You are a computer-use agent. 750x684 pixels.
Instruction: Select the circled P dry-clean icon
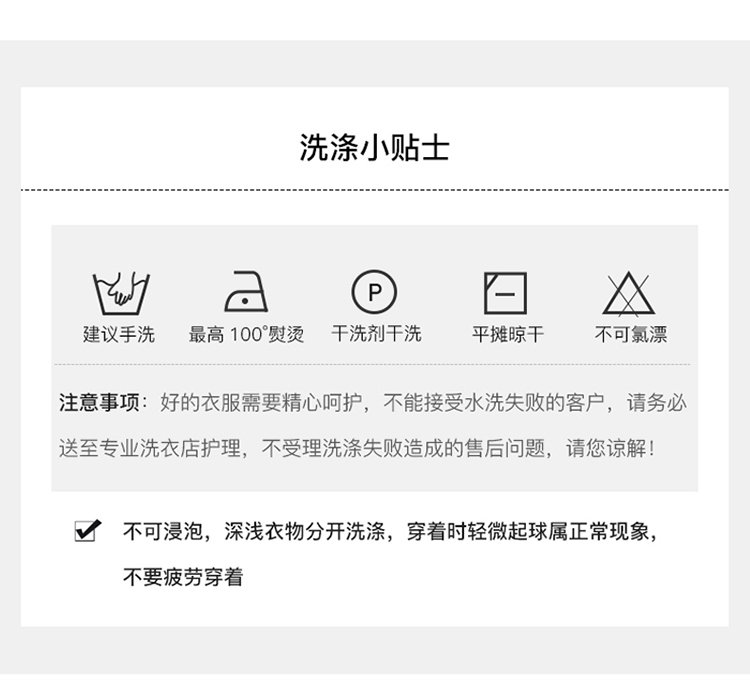[374, 292]
